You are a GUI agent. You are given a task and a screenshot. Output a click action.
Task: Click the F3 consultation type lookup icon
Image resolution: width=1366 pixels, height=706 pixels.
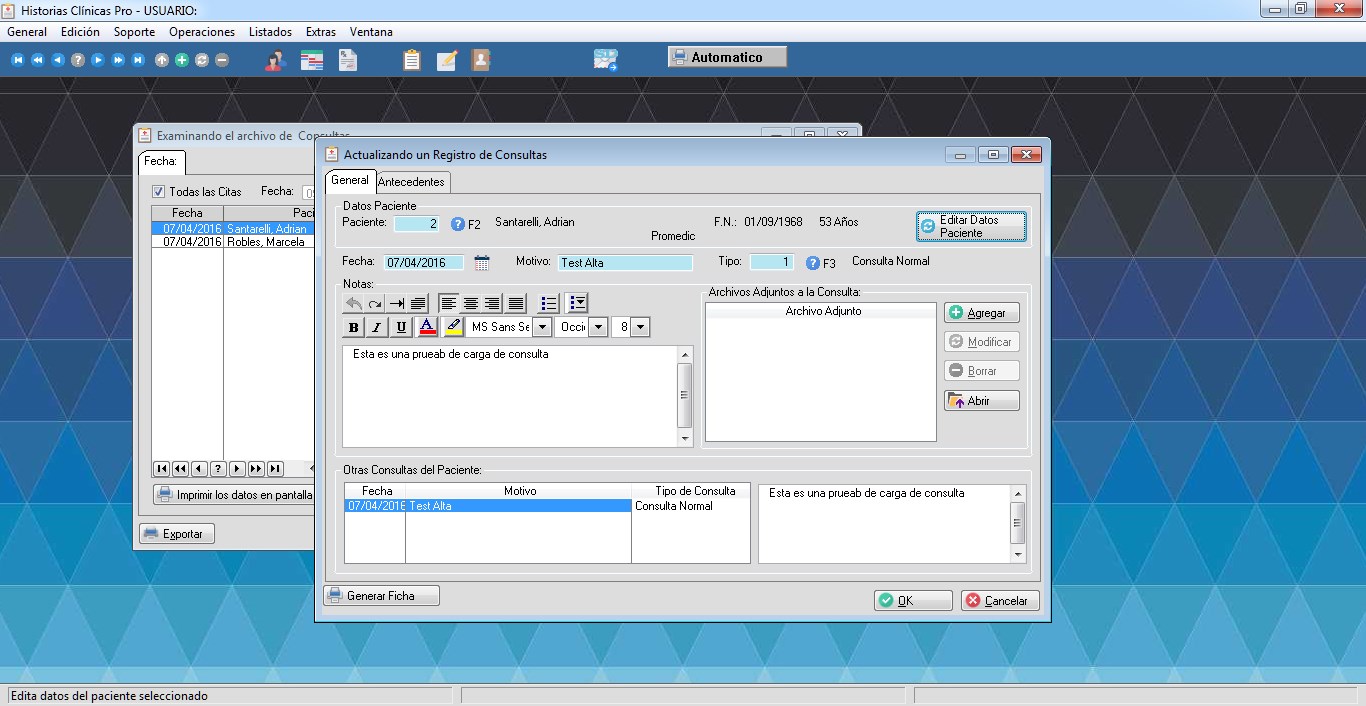[x=814, y=263]
